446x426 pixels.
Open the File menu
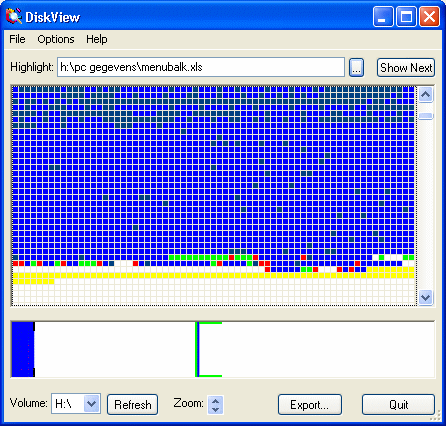(x=17, y=39)
